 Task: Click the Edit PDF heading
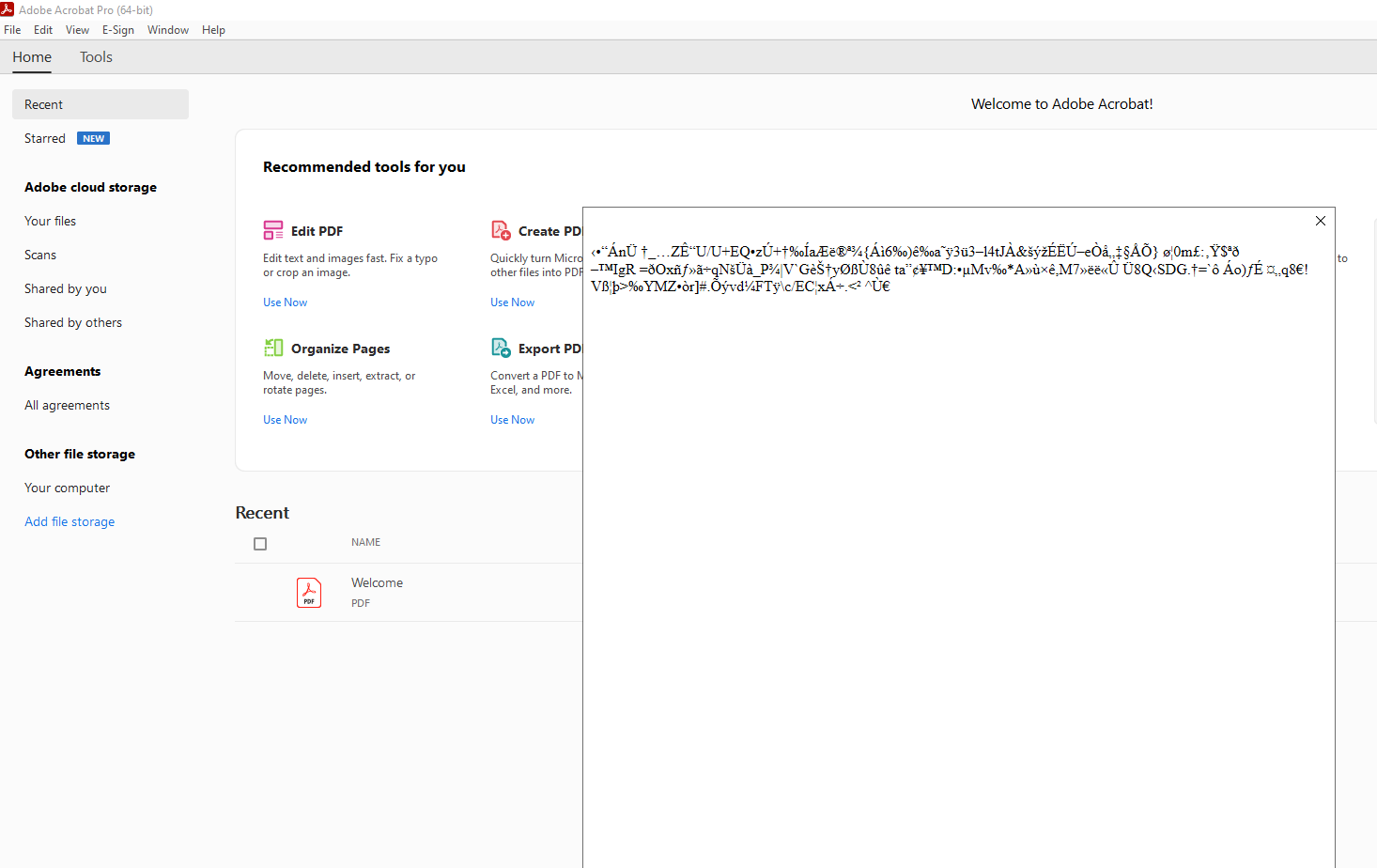click(317, 231)
